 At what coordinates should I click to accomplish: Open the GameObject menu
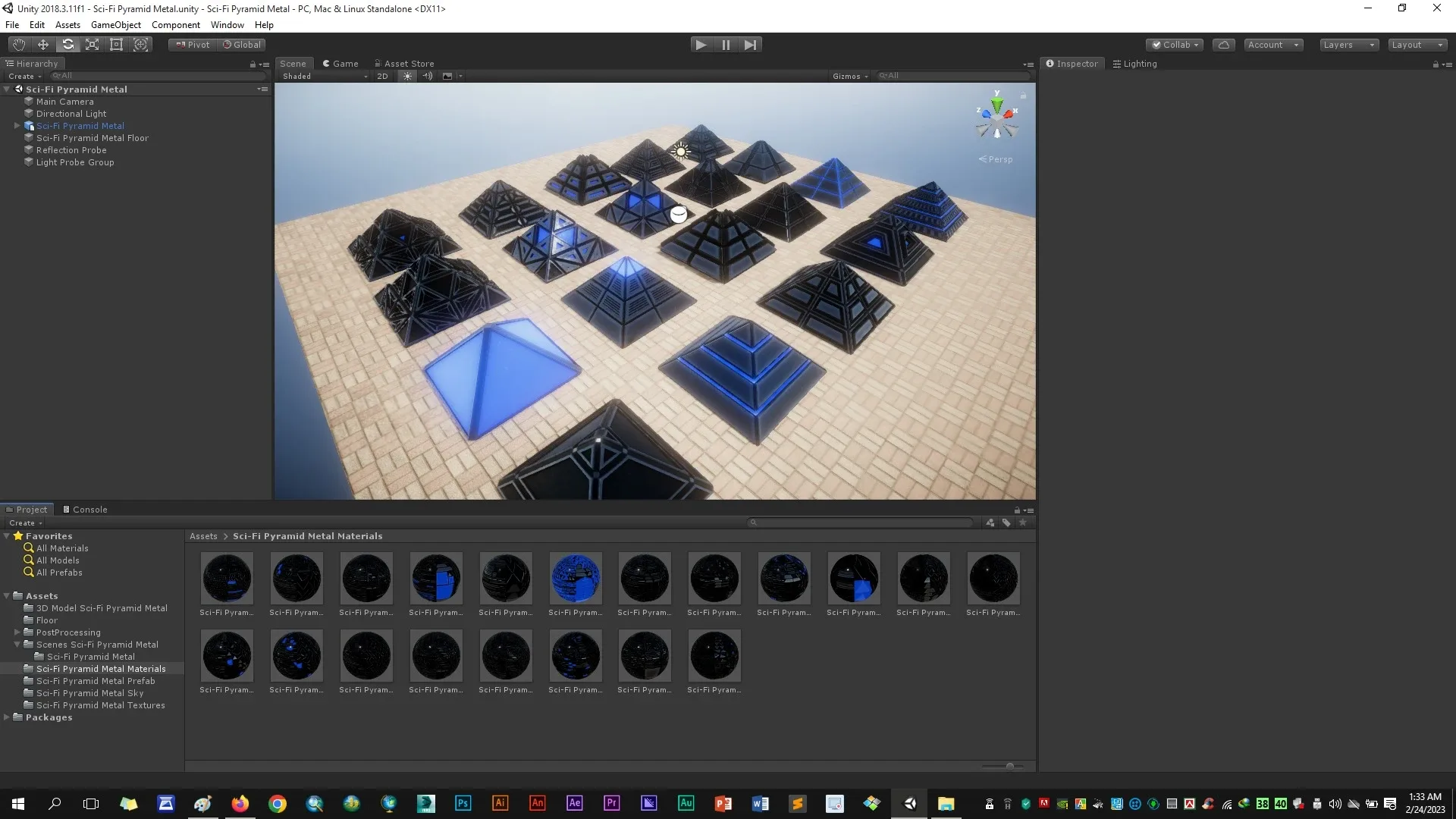click(x=115, y=25)
